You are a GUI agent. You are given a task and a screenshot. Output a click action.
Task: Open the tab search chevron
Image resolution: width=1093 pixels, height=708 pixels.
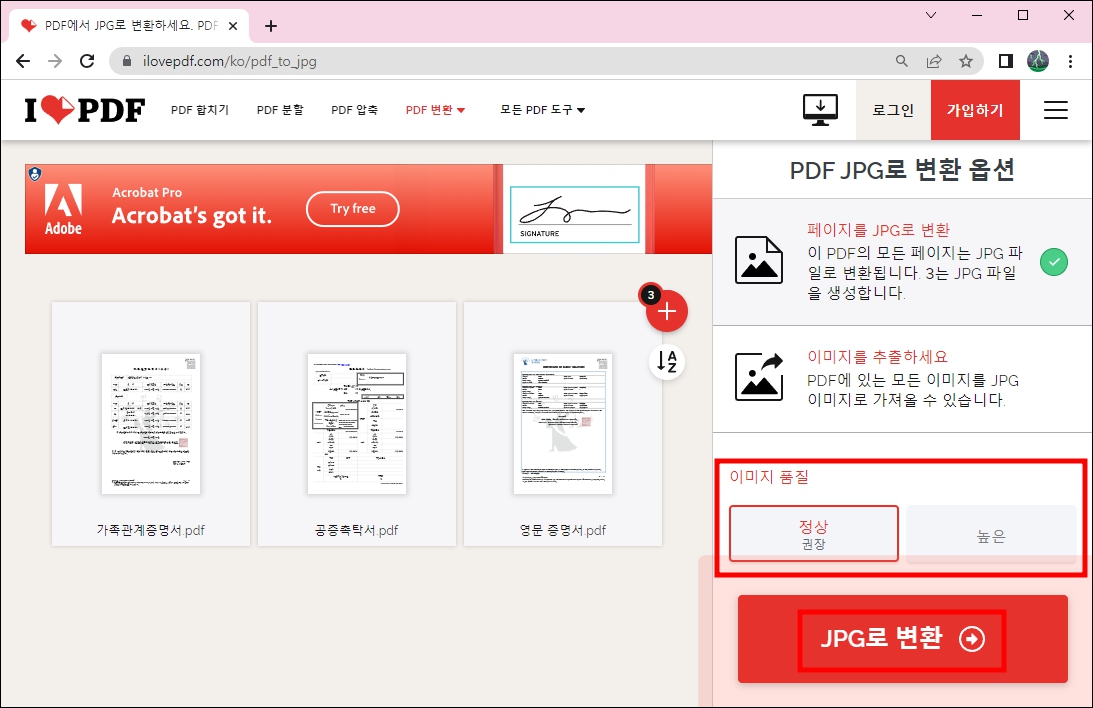click(931, 15)
